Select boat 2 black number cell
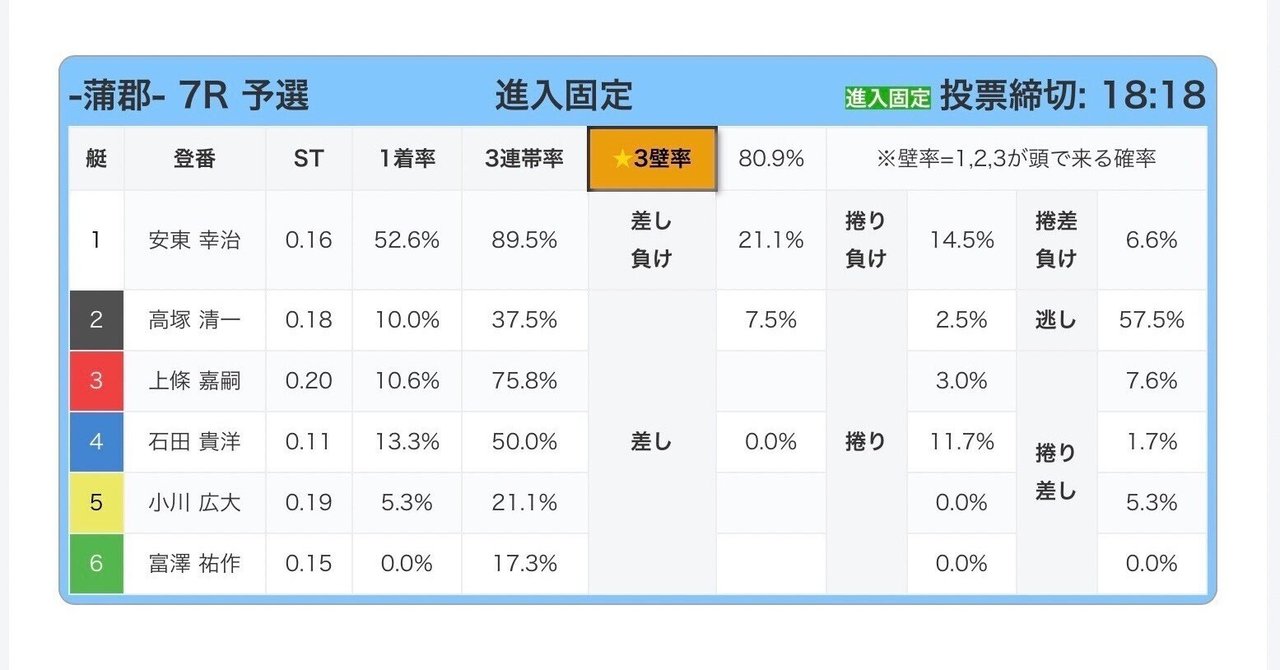The width and height of the screenshot is (1280, 670). pyautogui.click(x=96, y=320)
